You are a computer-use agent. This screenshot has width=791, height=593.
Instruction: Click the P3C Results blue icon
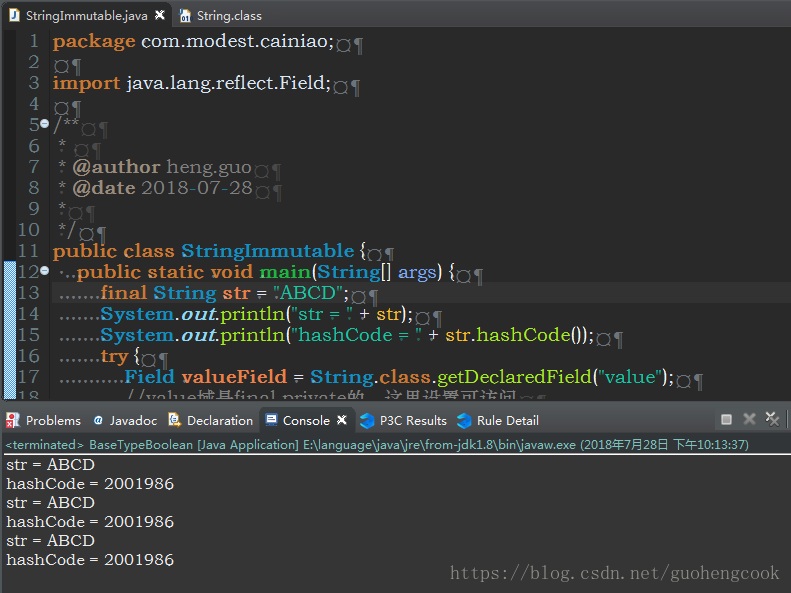(367, 421)
